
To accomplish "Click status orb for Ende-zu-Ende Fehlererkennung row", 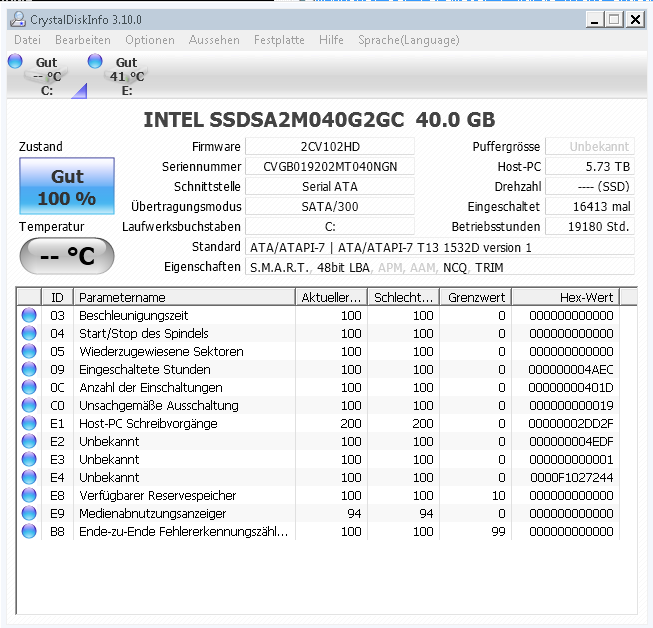I will click(29, 531).
